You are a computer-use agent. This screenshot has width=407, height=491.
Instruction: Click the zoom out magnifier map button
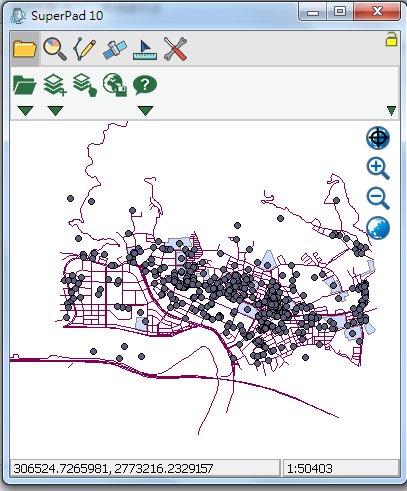pos(378,198)
